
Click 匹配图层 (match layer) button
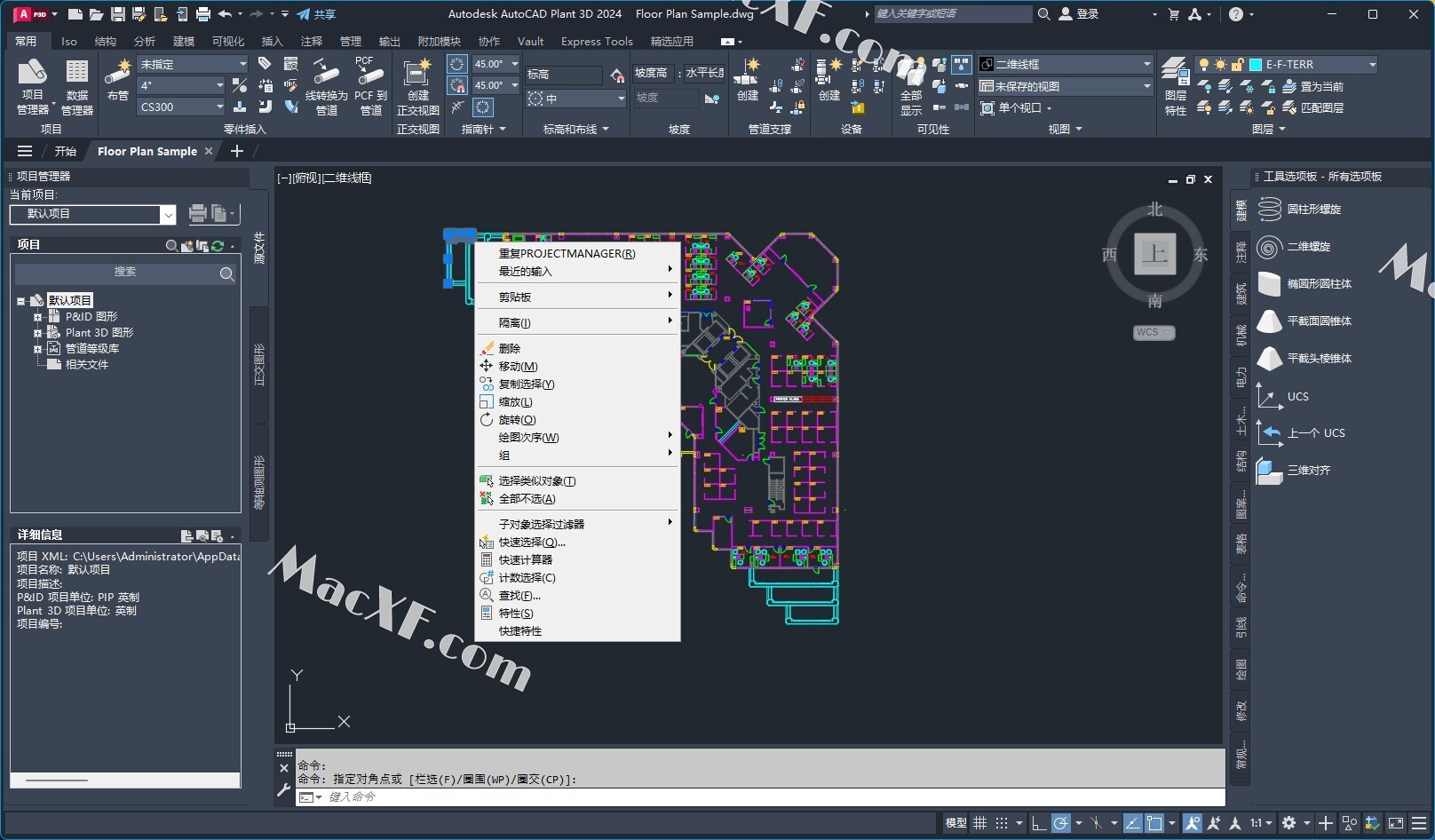1312,107
